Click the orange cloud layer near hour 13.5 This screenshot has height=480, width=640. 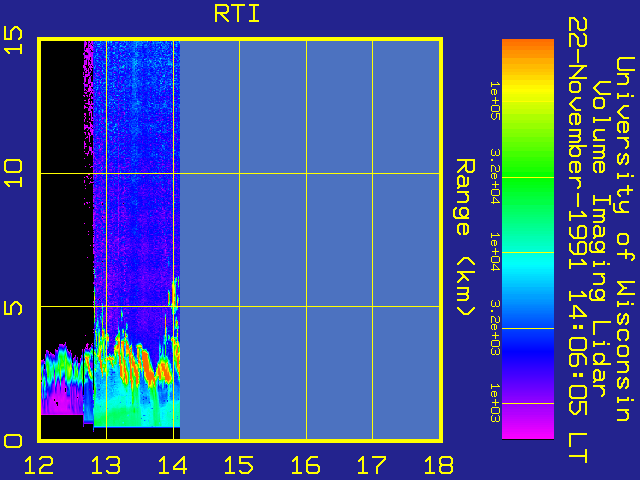[x=147, y=367]
